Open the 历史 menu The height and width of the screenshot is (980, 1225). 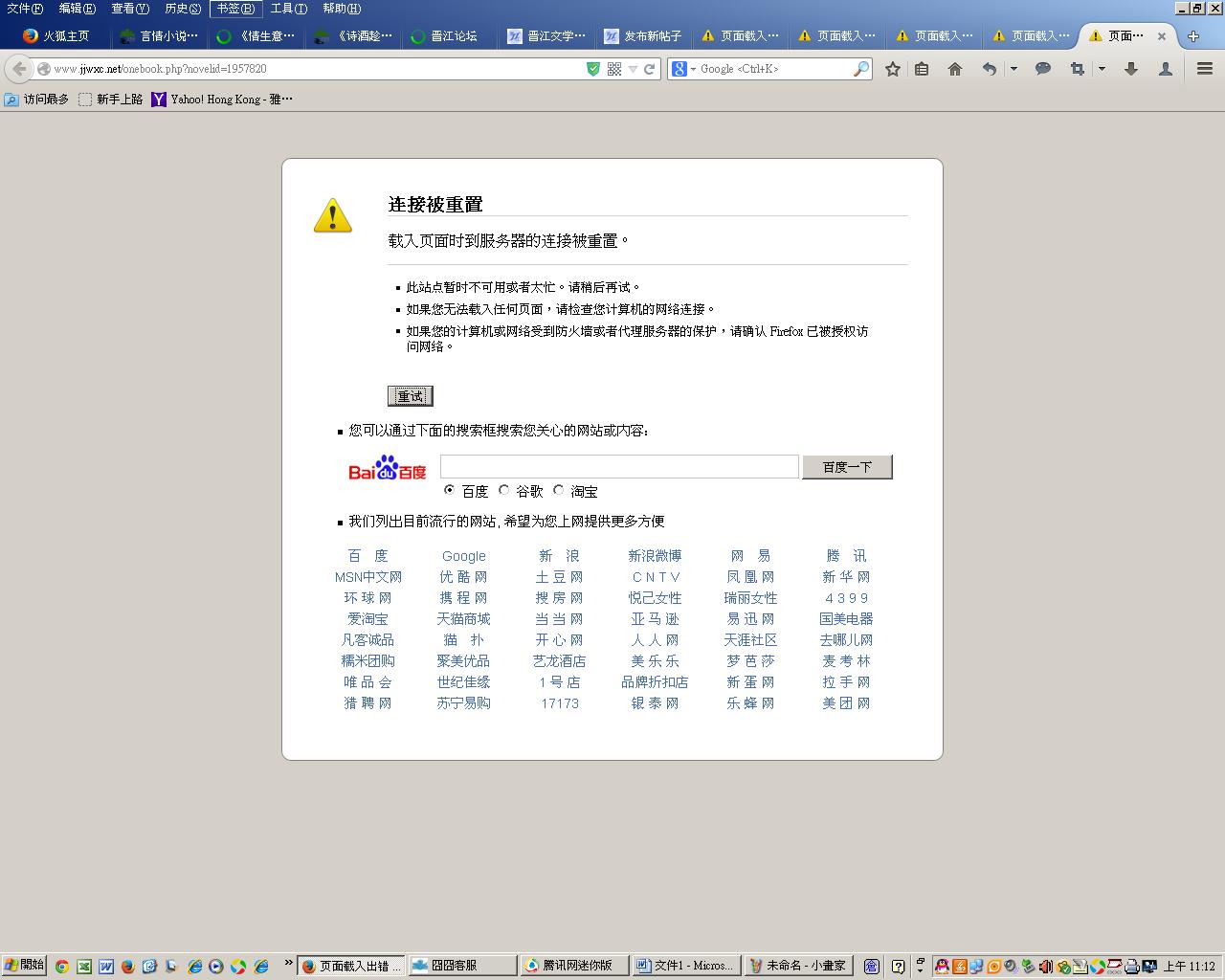(183, 9)
